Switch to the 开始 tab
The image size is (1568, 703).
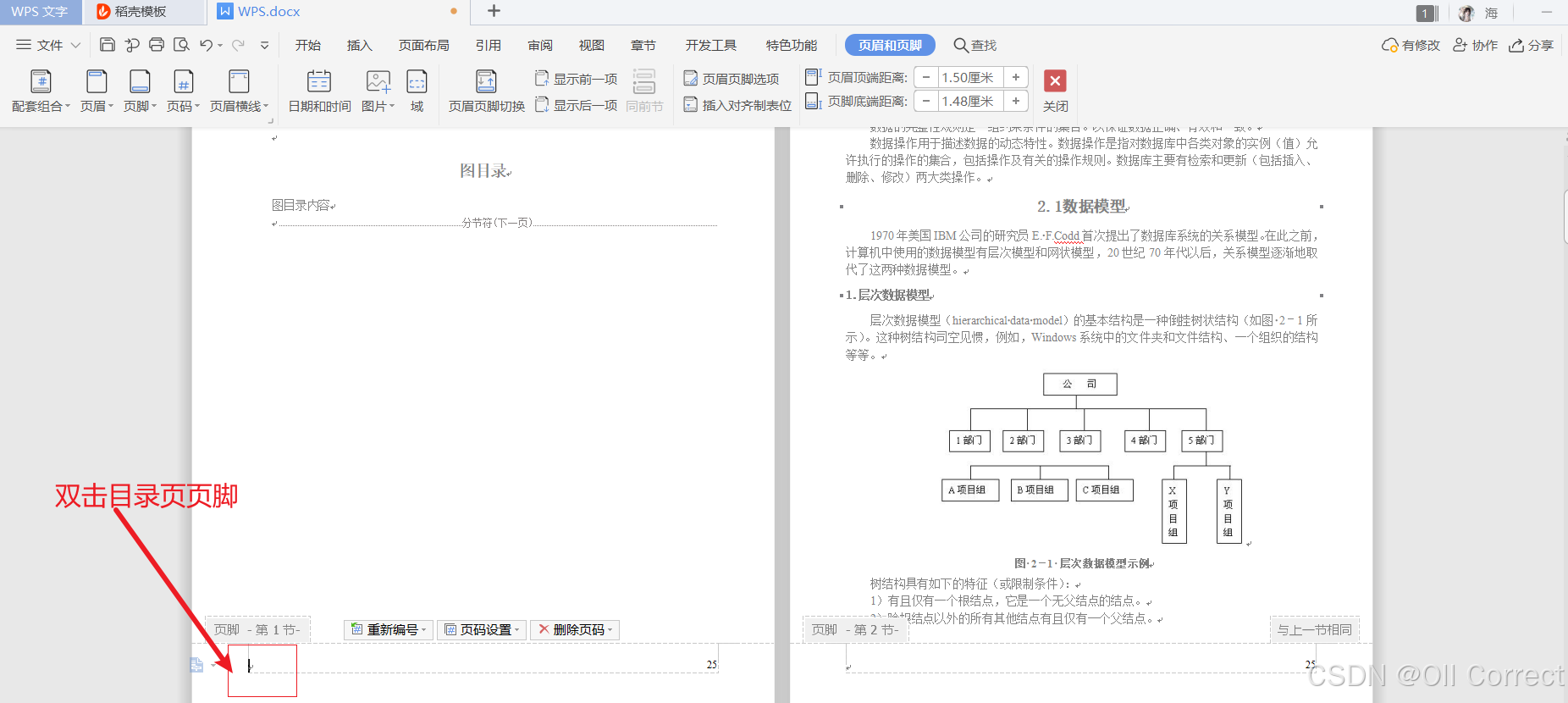308,45
